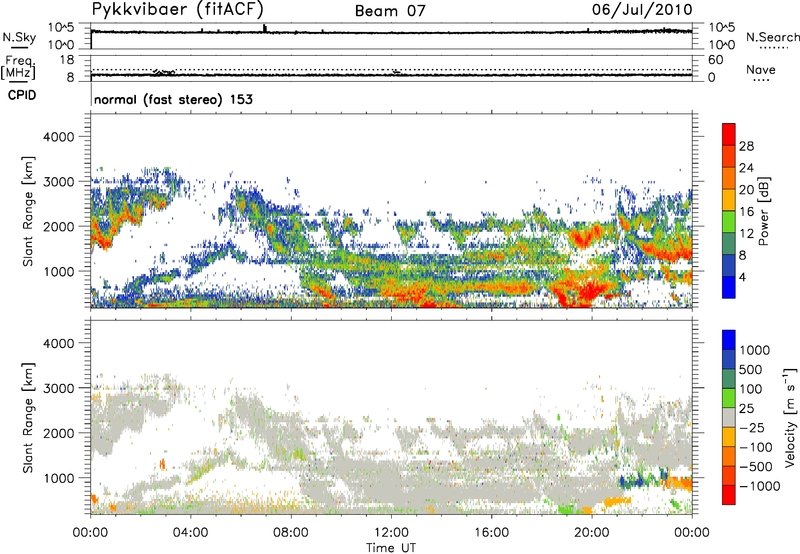Click the '18' frequency axis tick
The width and height of the screenshot is (800, 554).
[67, 60]
